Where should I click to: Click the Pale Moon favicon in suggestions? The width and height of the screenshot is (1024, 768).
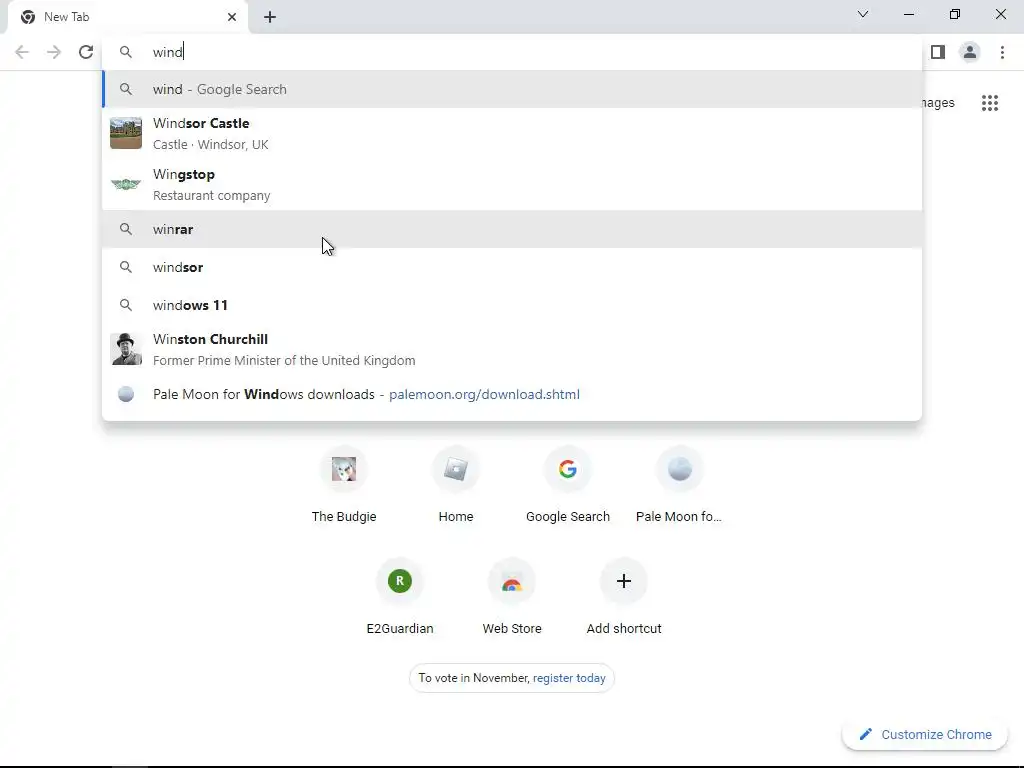click(126, 394)
